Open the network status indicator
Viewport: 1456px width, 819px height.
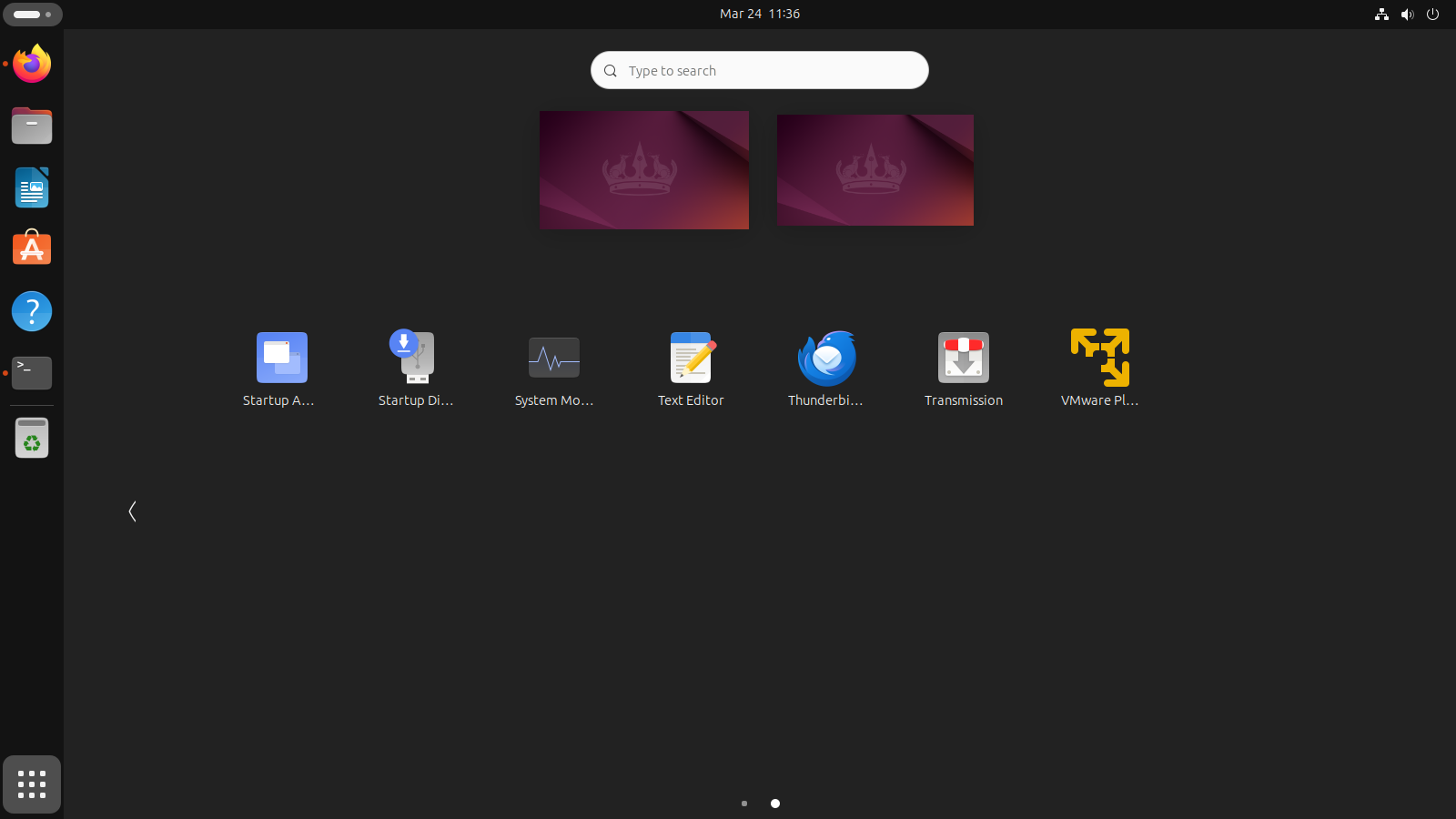1381,14
